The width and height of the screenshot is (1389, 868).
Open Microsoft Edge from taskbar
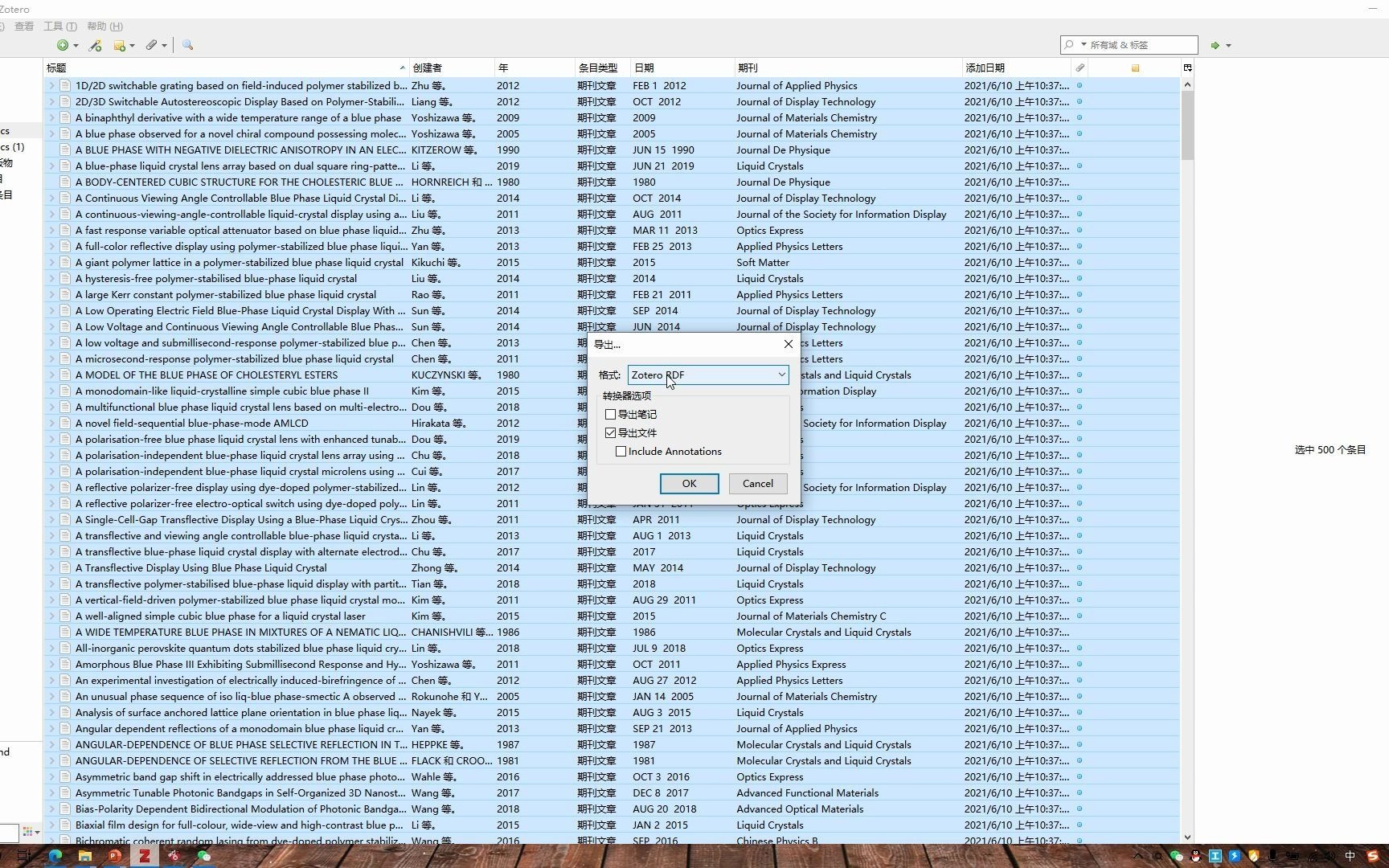click(55, 856)
